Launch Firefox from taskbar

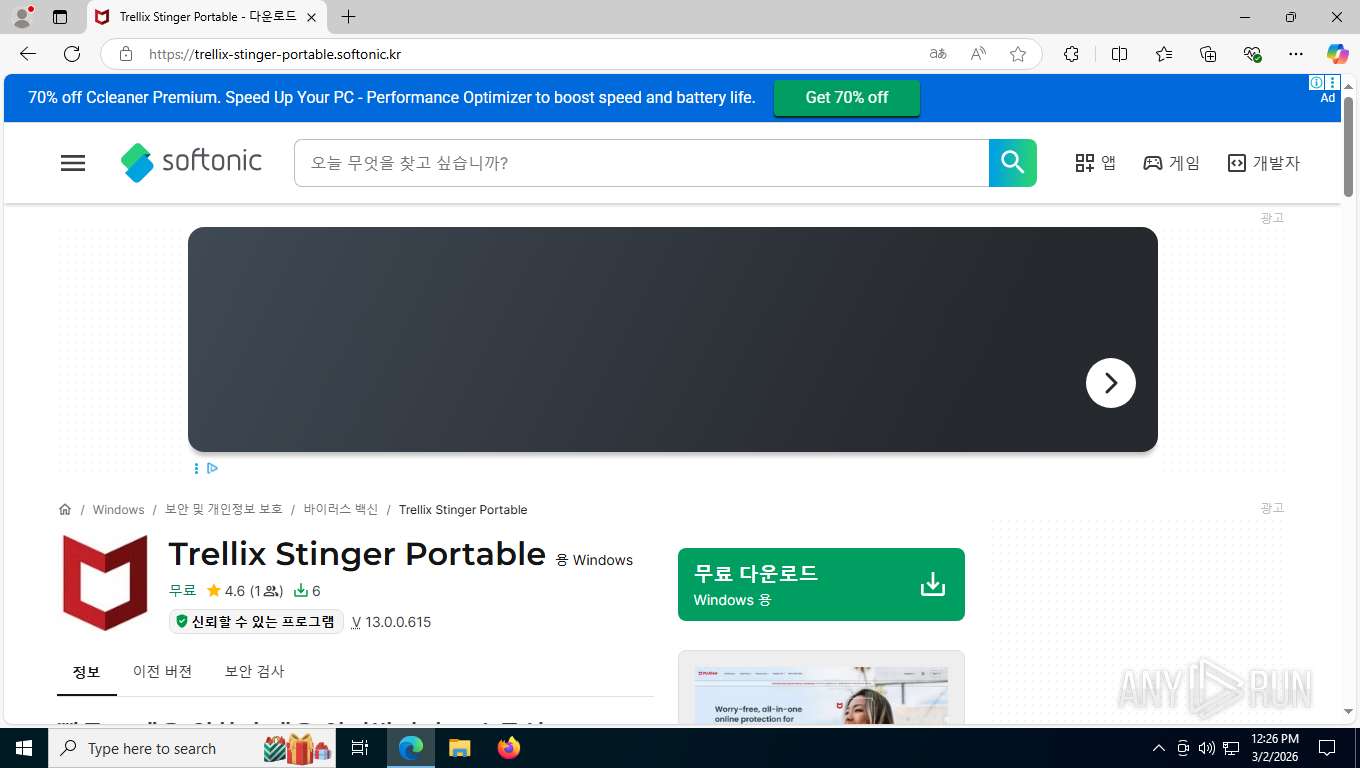tap(509, 748)
